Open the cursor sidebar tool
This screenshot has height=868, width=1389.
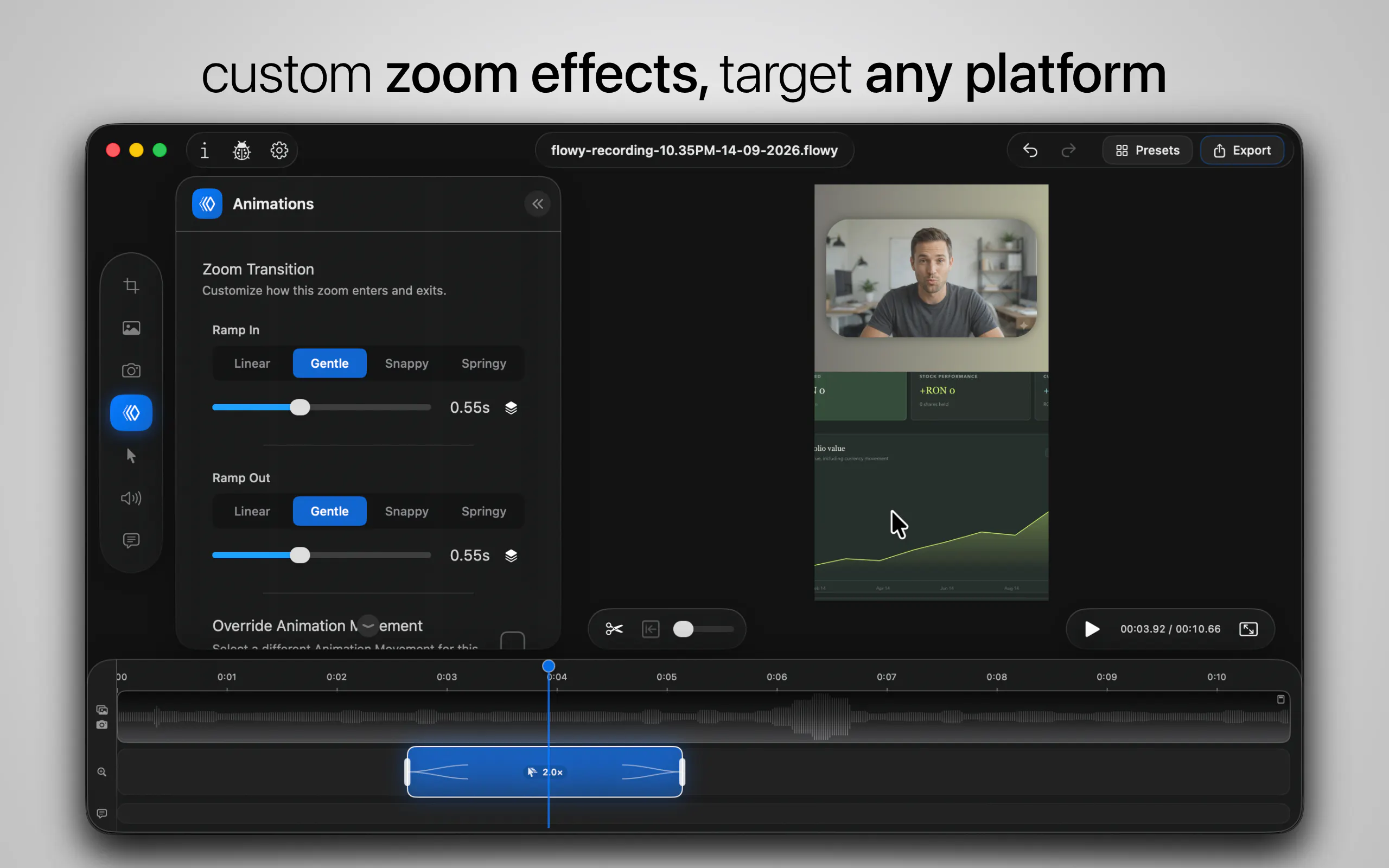131,455
